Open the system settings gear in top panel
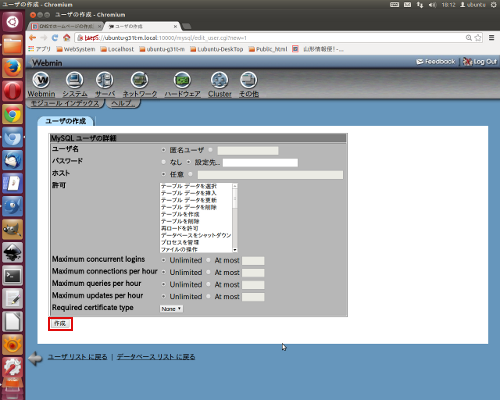The image size is (500, 400). [x=494, y=5]
